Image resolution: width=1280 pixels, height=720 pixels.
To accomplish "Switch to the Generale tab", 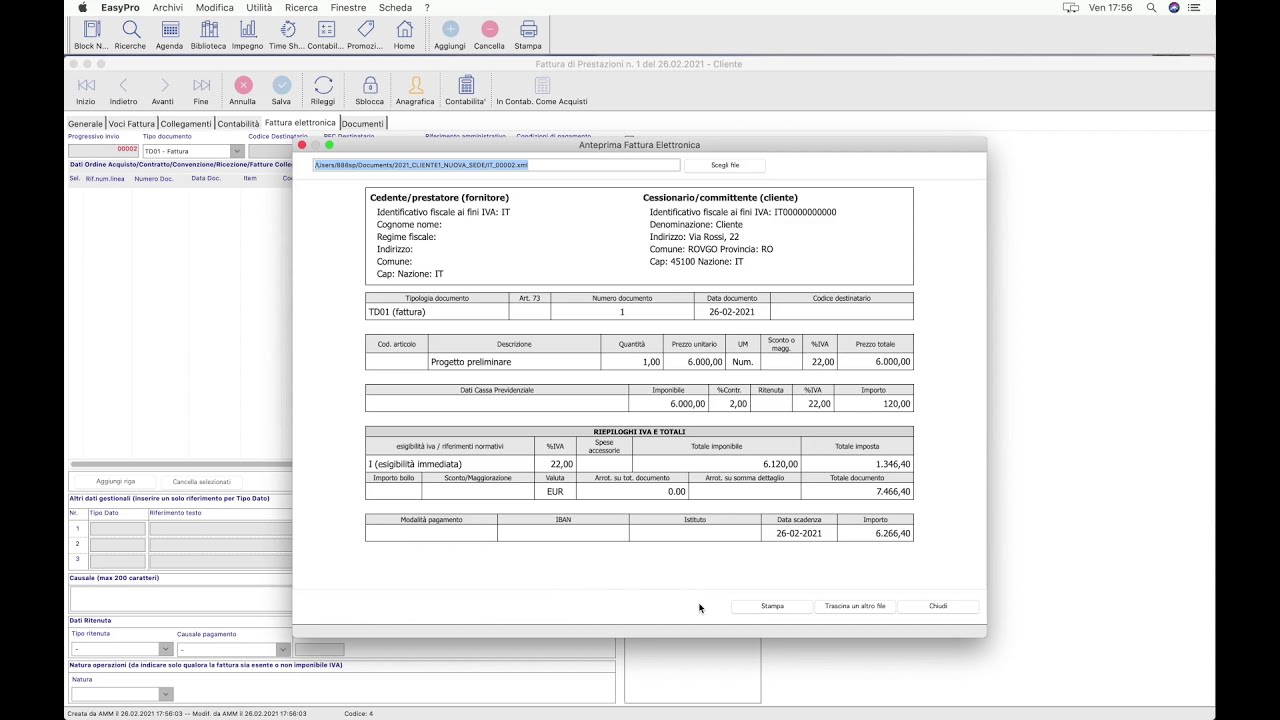I will 85,124.
